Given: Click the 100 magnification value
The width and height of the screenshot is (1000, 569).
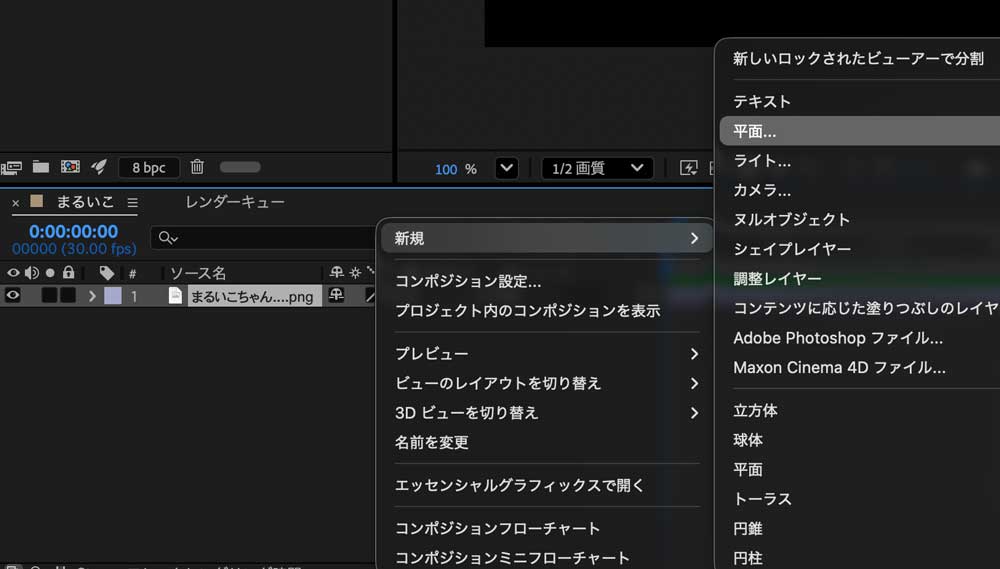Looking at the screenshot, I should click(446, 169).
